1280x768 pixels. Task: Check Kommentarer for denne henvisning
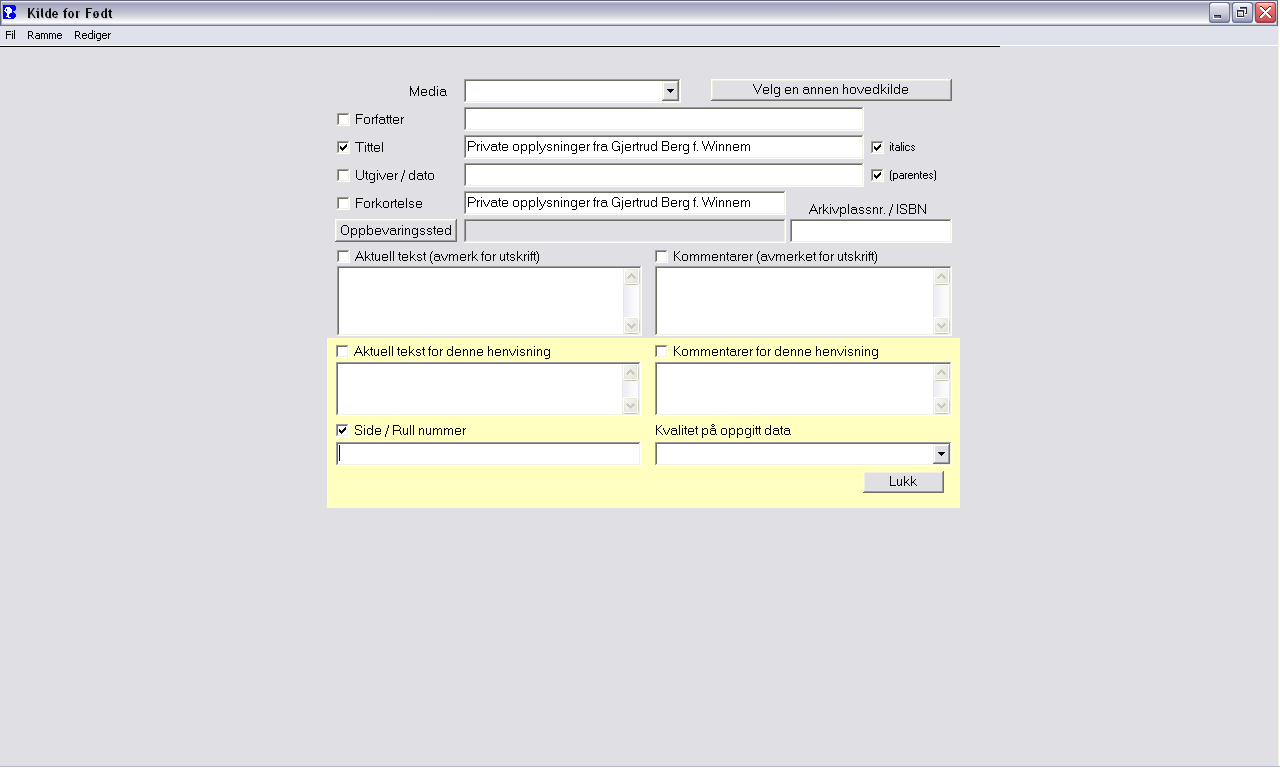(661, 352)
